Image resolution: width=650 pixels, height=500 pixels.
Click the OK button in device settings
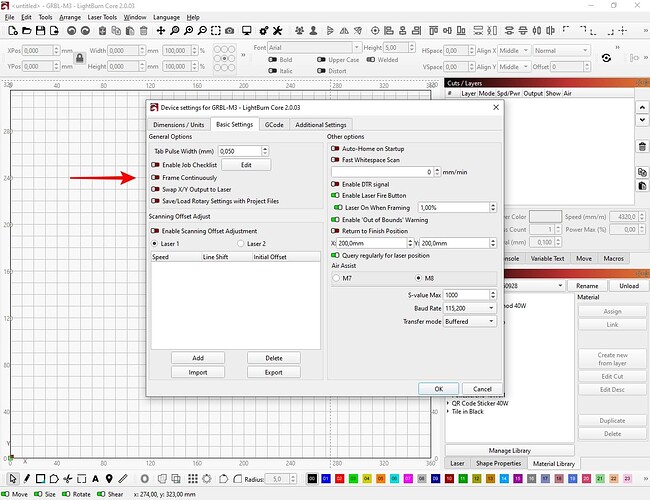439,389
